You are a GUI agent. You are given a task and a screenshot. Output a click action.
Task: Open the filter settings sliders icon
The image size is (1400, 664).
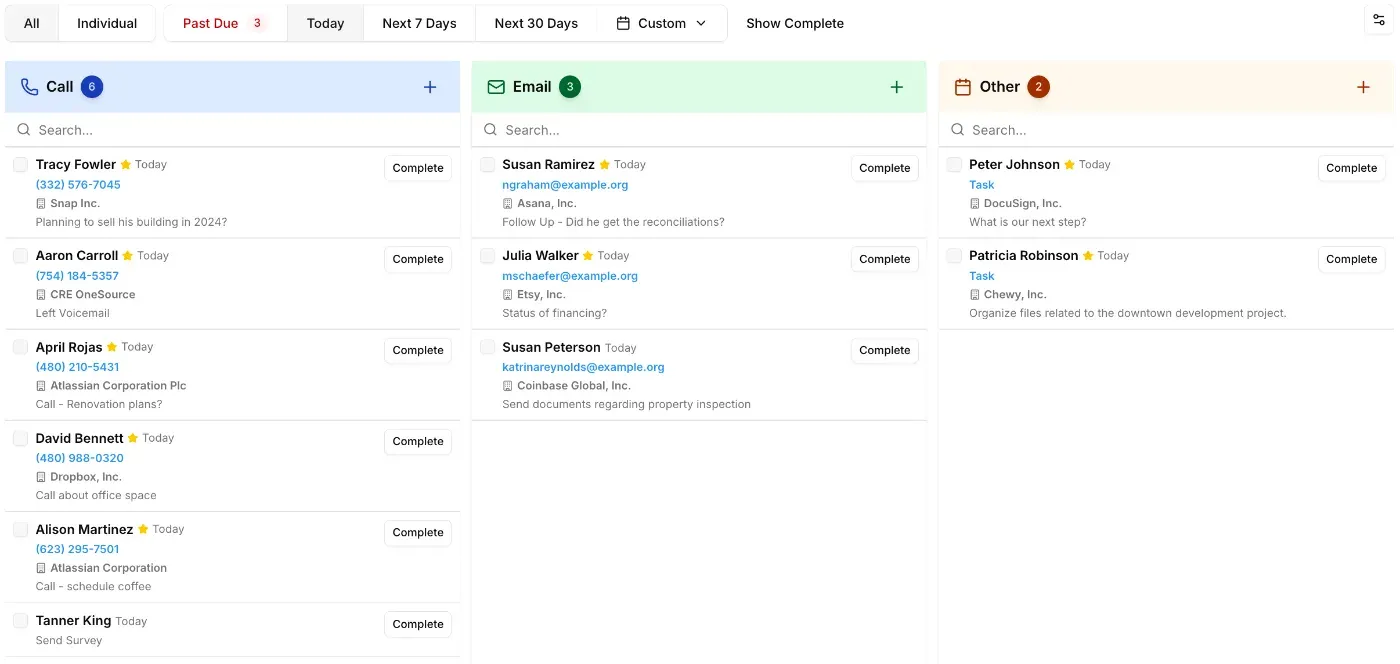coord(1379,20)
